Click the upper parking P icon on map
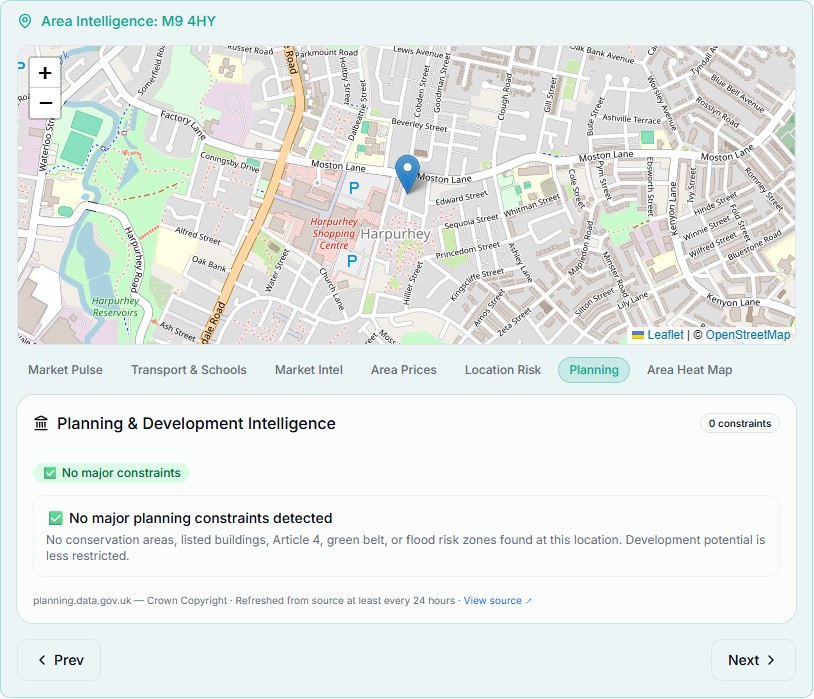 pos(354,188)
